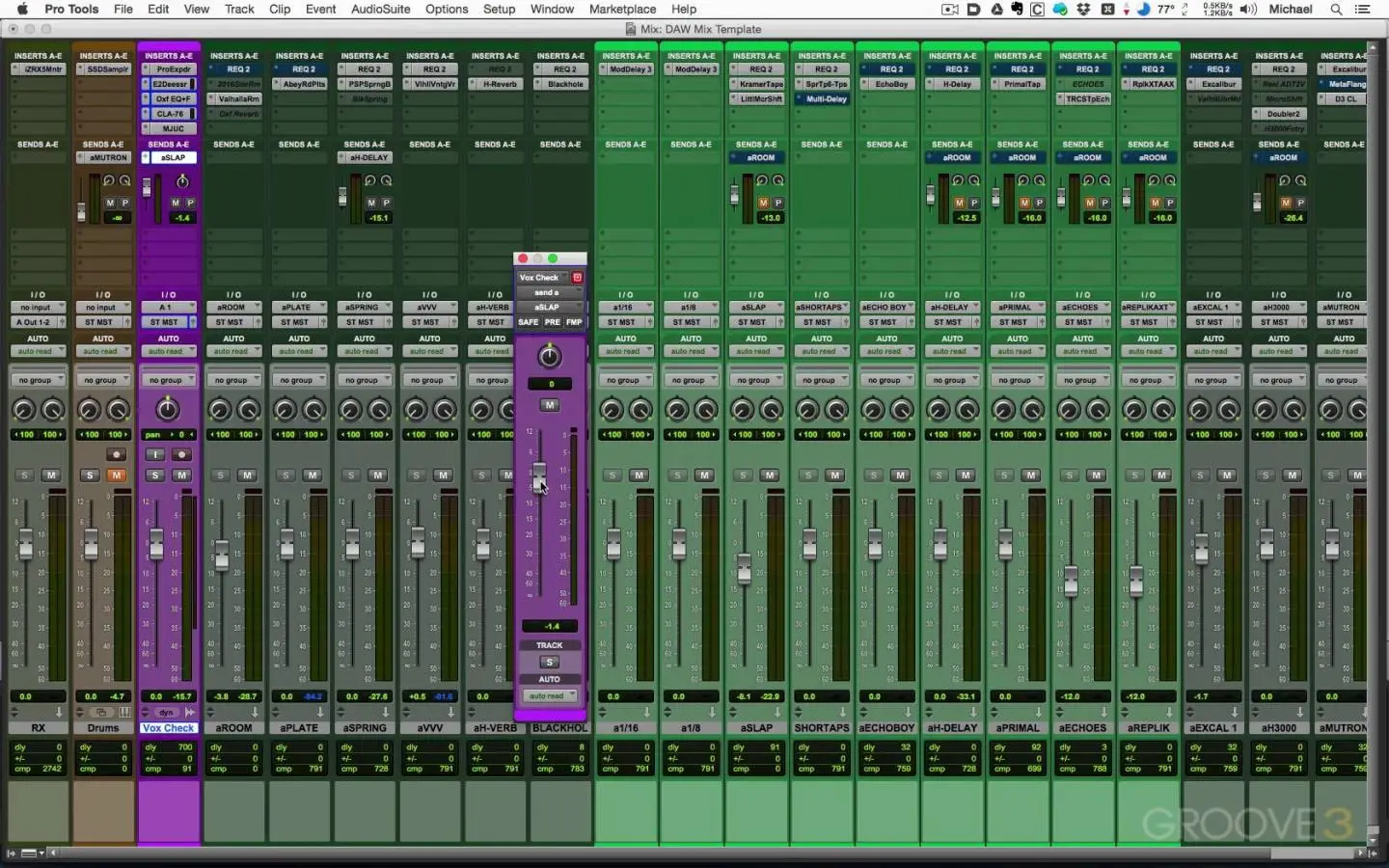Image resolution: width=1389 pixels, height=868 pixels.
Task: Open the Blackhole insert plugin
Action: click(564, 84)
